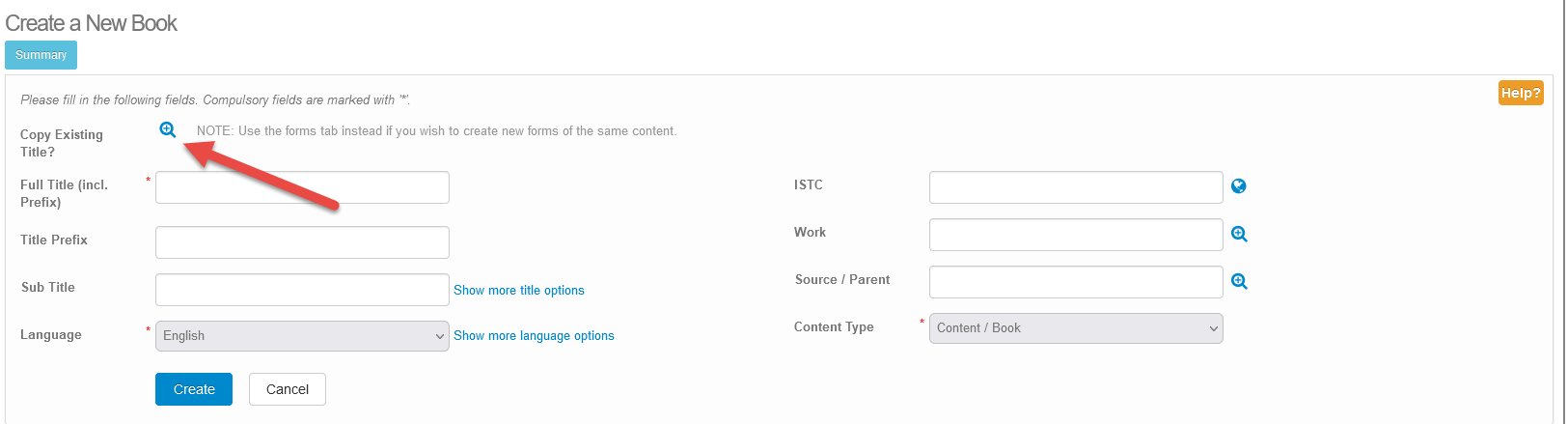Click the Create a New Book heading

(92, 23)
